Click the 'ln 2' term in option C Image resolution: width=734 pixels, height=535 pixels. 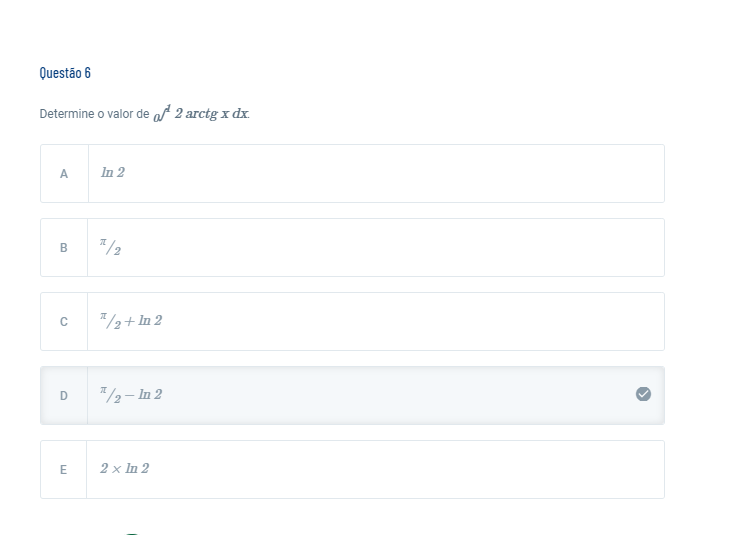pos(150,321)
